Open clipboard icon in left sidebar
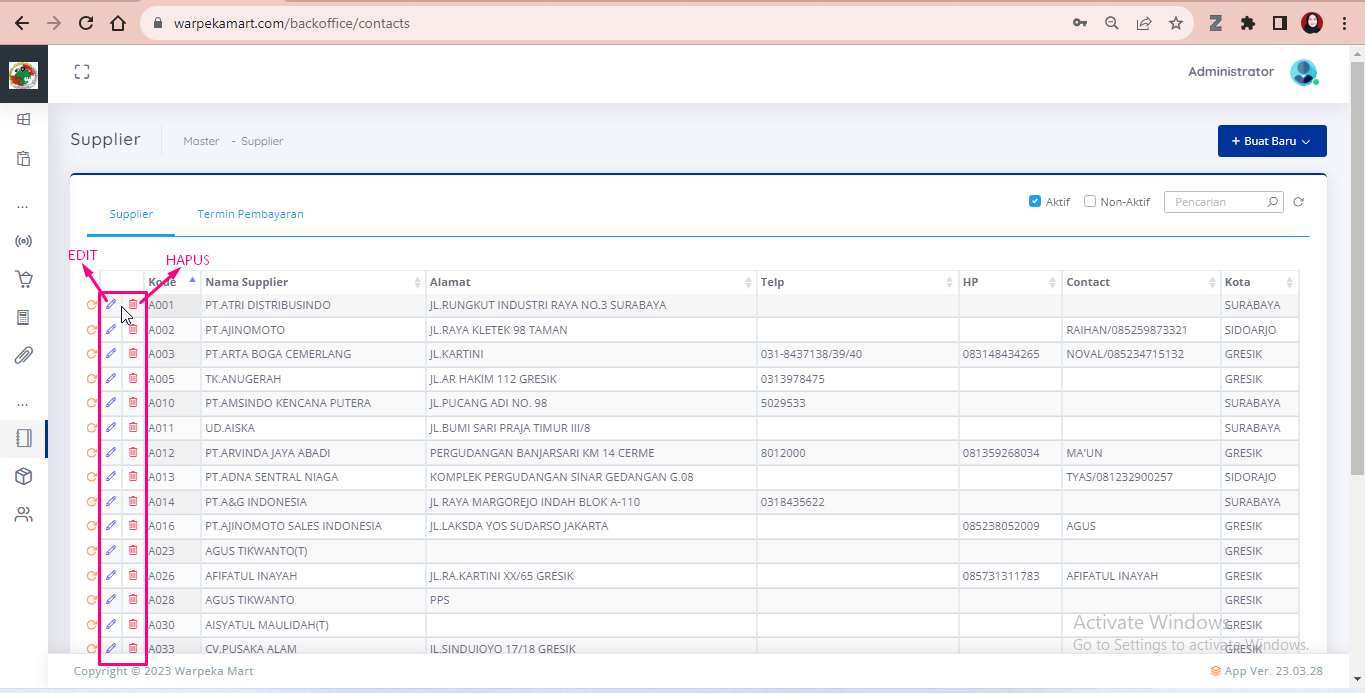 24,158
